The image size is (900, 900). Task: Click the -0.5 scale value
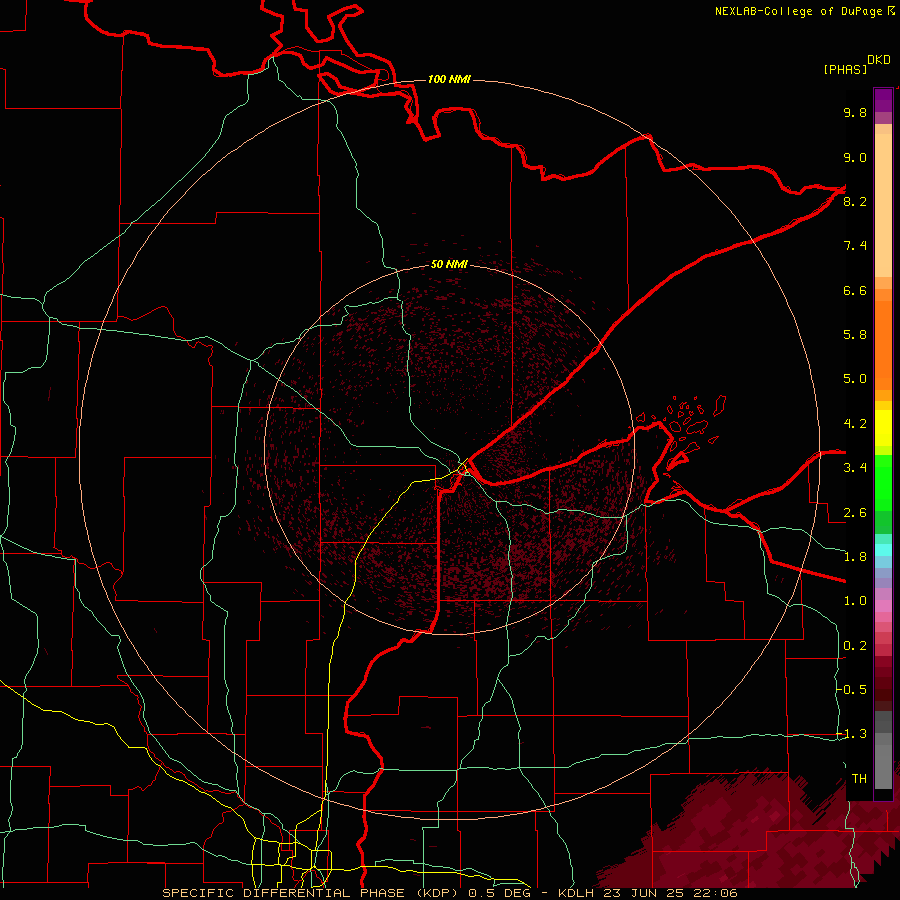(x=851, y=690)
